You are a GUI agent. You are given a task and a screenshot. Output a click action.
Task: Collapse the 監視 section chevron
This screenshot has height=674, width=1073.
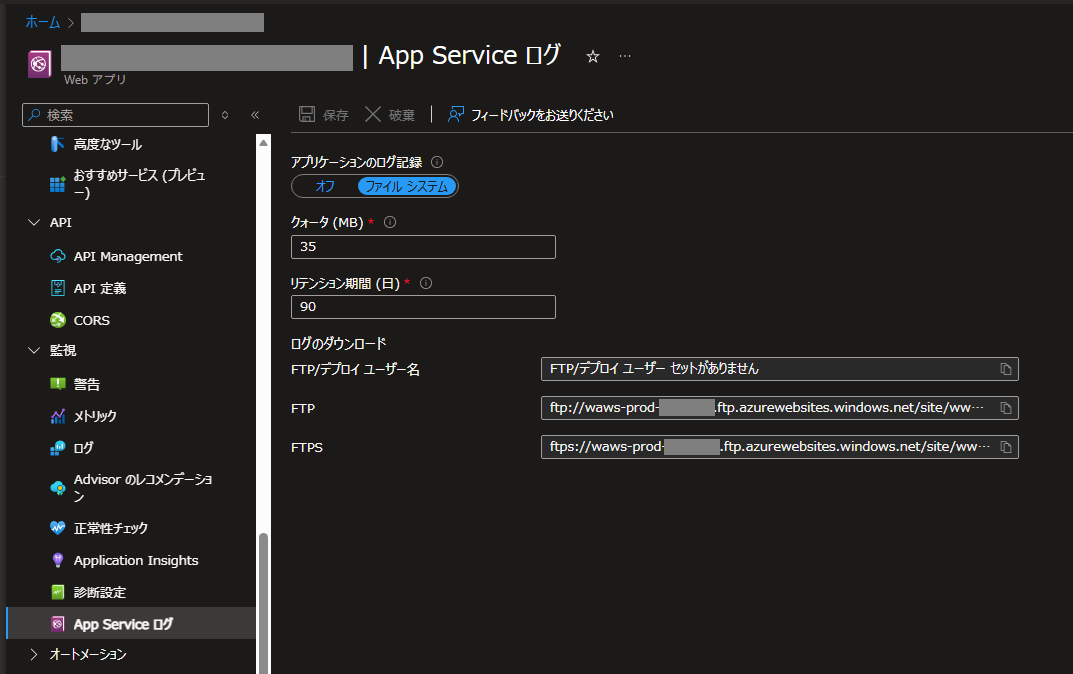click(34, 350)
